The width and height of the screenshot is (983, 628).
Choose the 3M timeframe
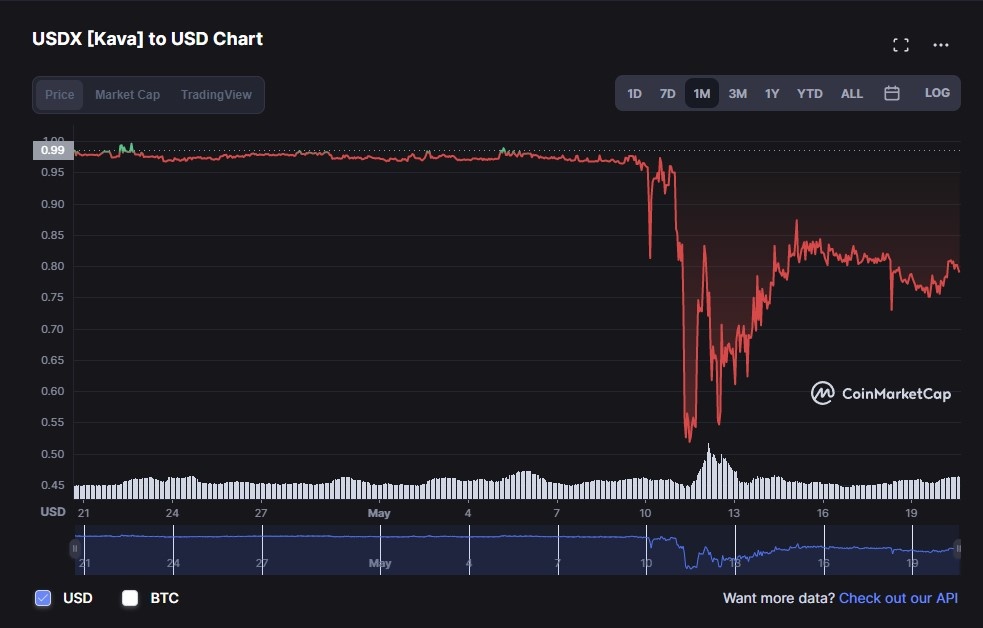[737, 93]
